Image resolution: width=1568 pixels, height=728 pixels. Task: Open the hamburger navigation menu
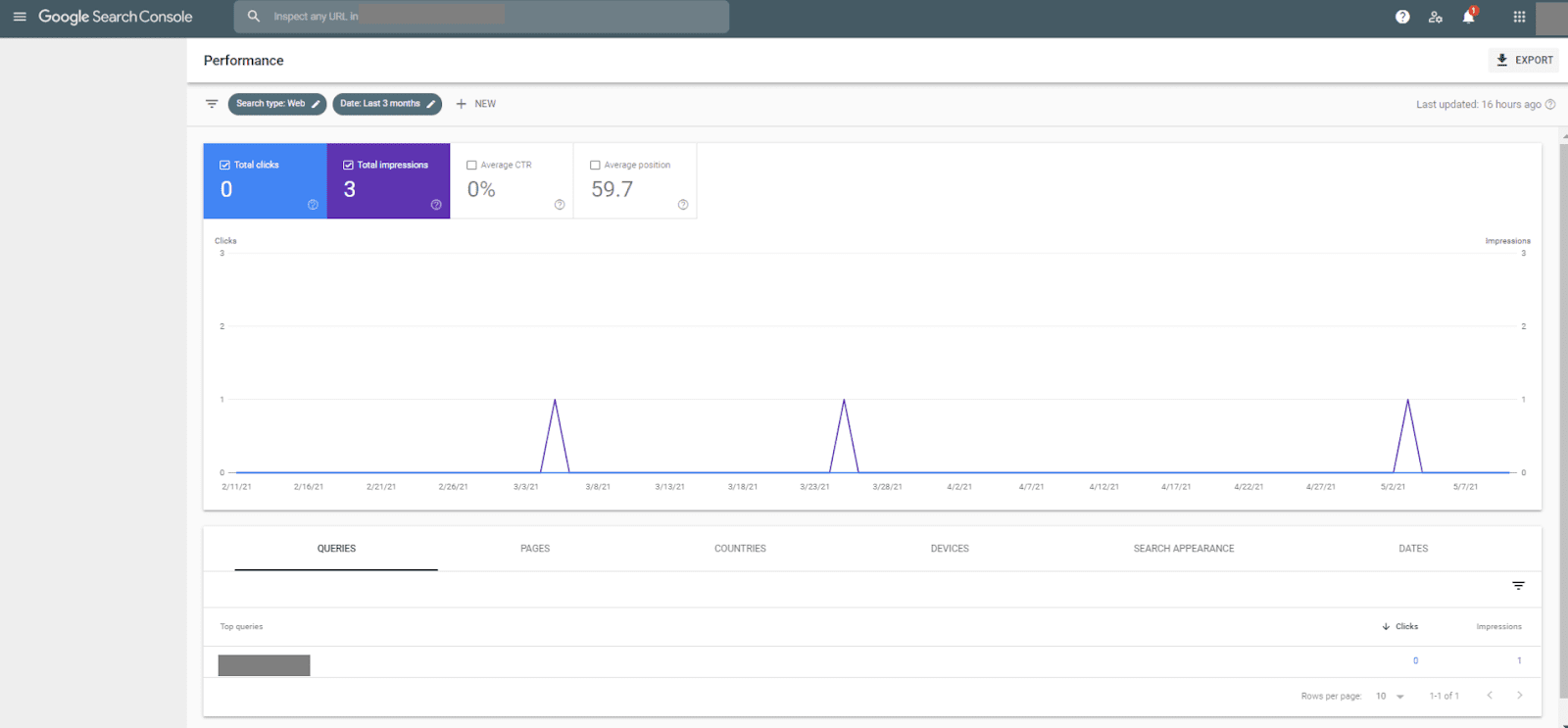(x=20, y=17)
